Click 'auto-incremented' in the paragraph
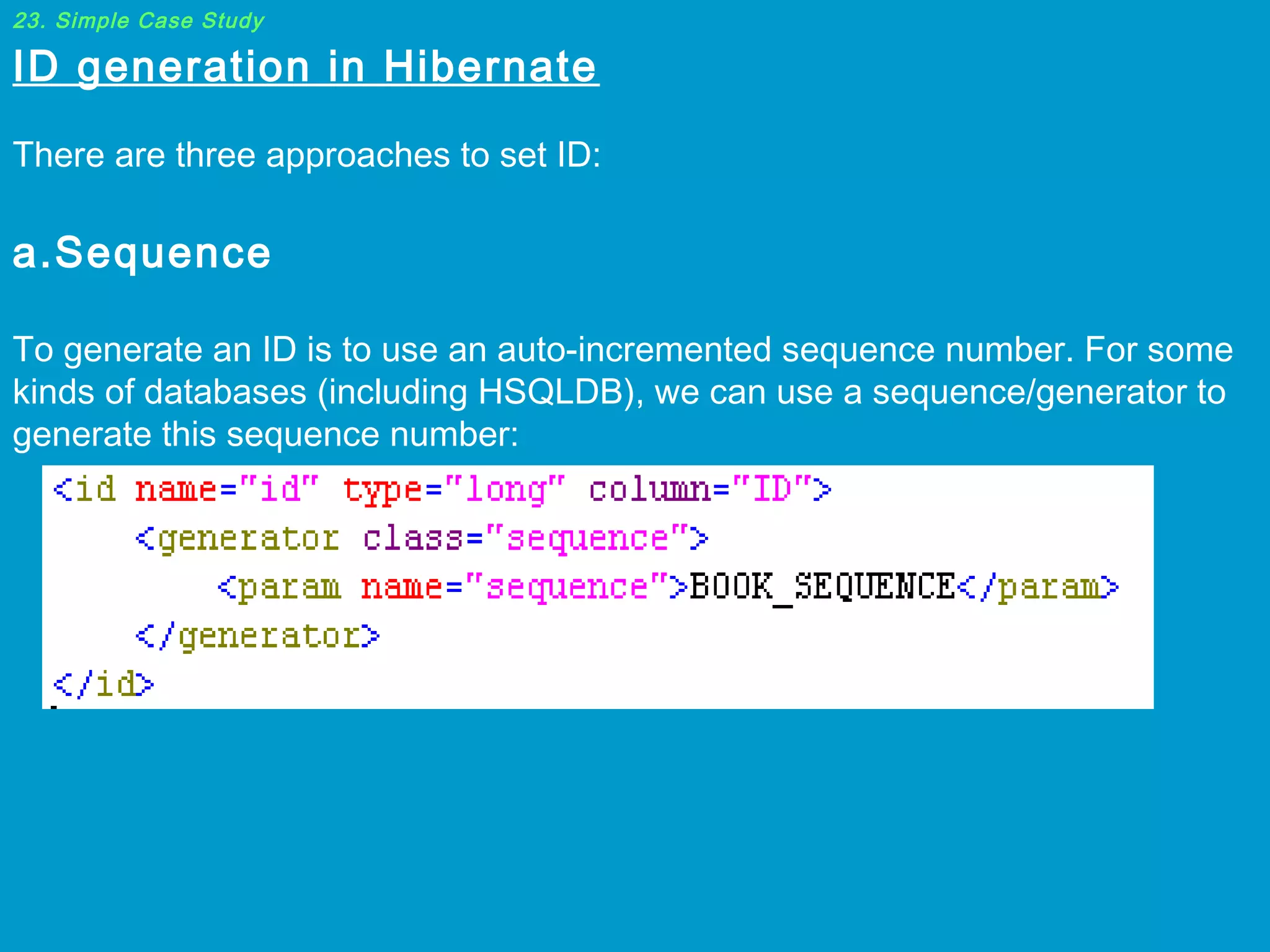Image resolution: width=1270 pixels, height=952 pixels. (634, 350)
